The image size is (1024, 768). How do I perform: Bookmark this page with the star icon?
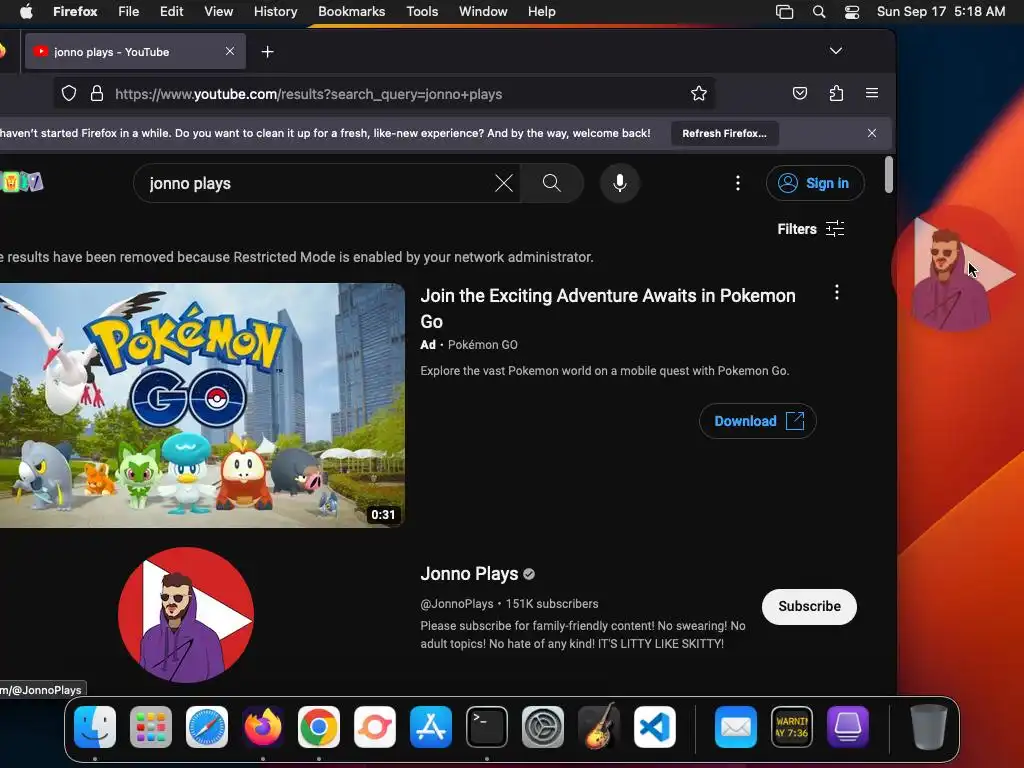click(699, 93)
